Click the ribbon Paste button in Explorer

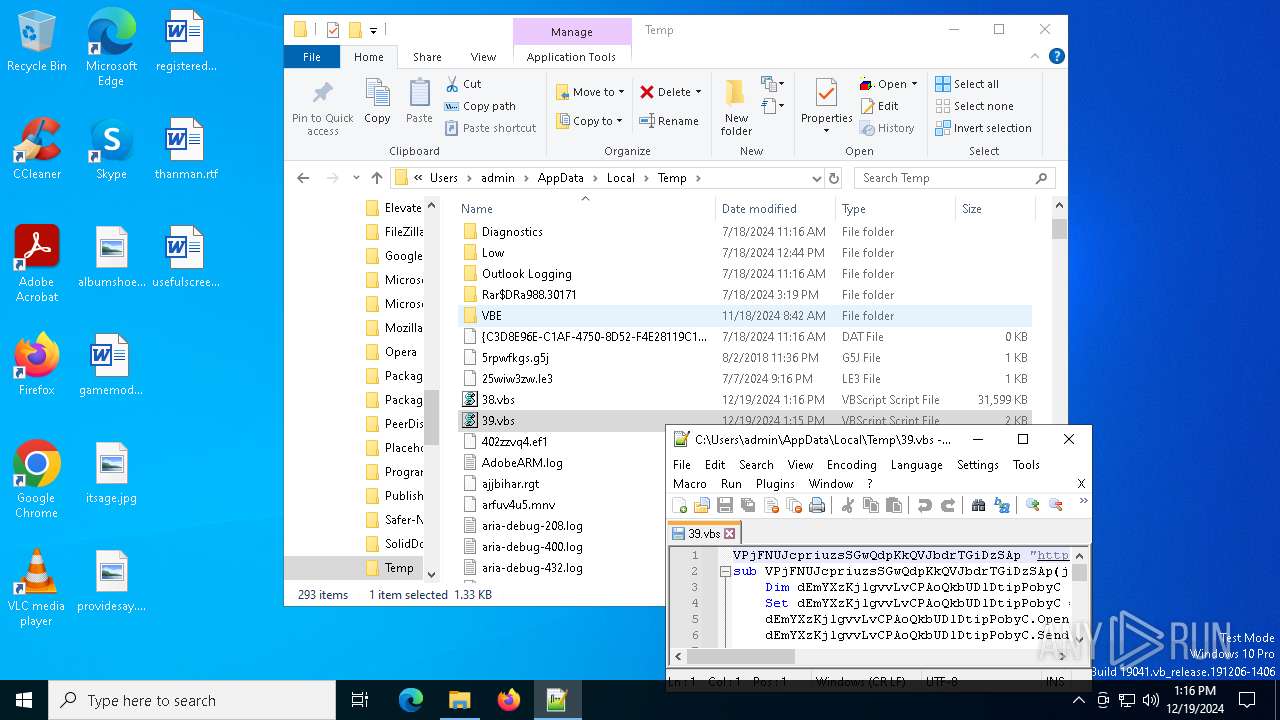click(x=419, y=102)
